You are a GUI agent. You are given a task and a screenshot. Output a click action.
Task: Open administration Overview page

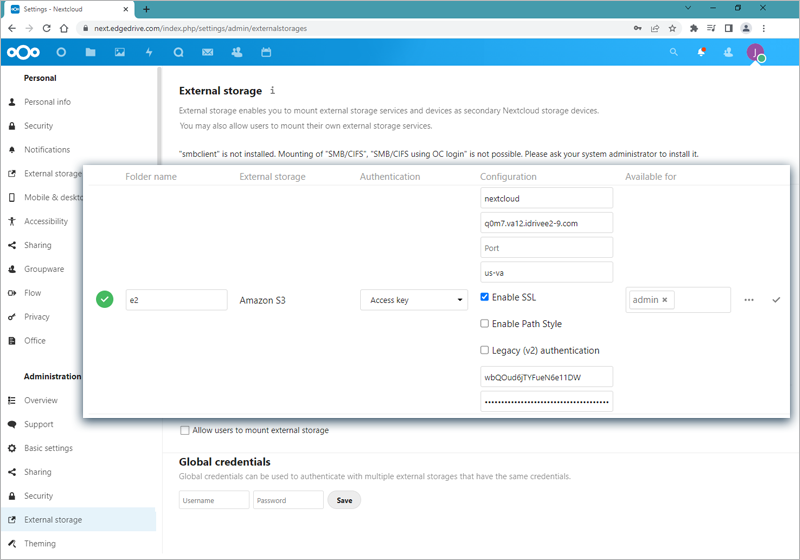coord(43,400)
